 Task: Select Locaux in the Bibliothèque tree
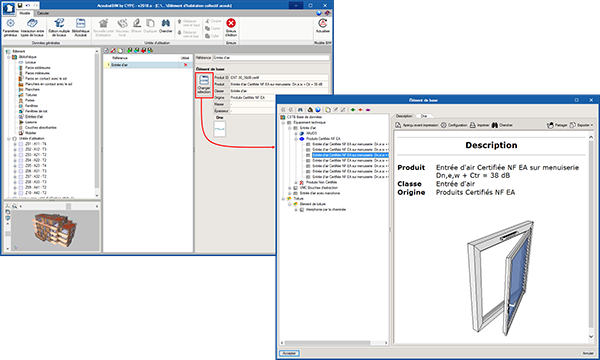pyautogui.click(x=30, y=62)
